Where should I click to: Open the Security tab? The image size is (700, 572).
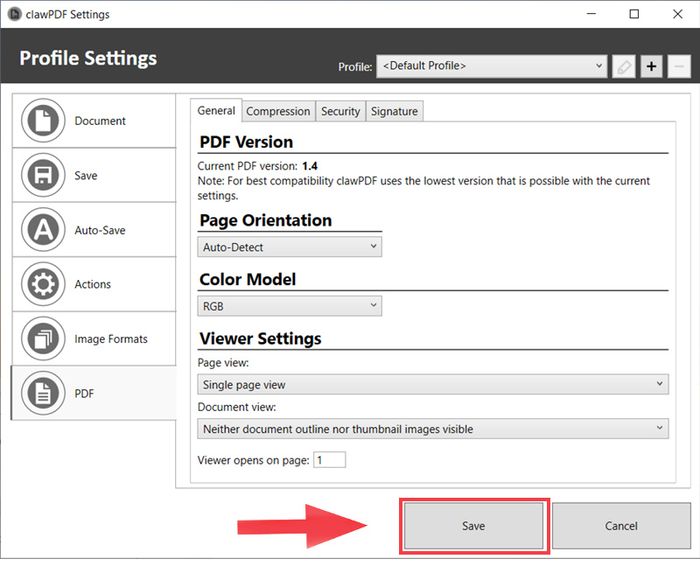[341, 111]
